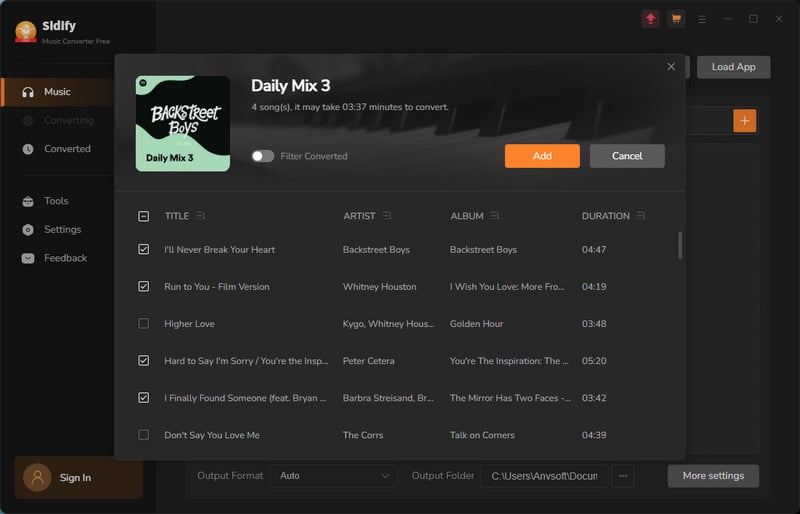Click duration 03:42
This screenshot has height=514, width=800.
tap(594, 398)
